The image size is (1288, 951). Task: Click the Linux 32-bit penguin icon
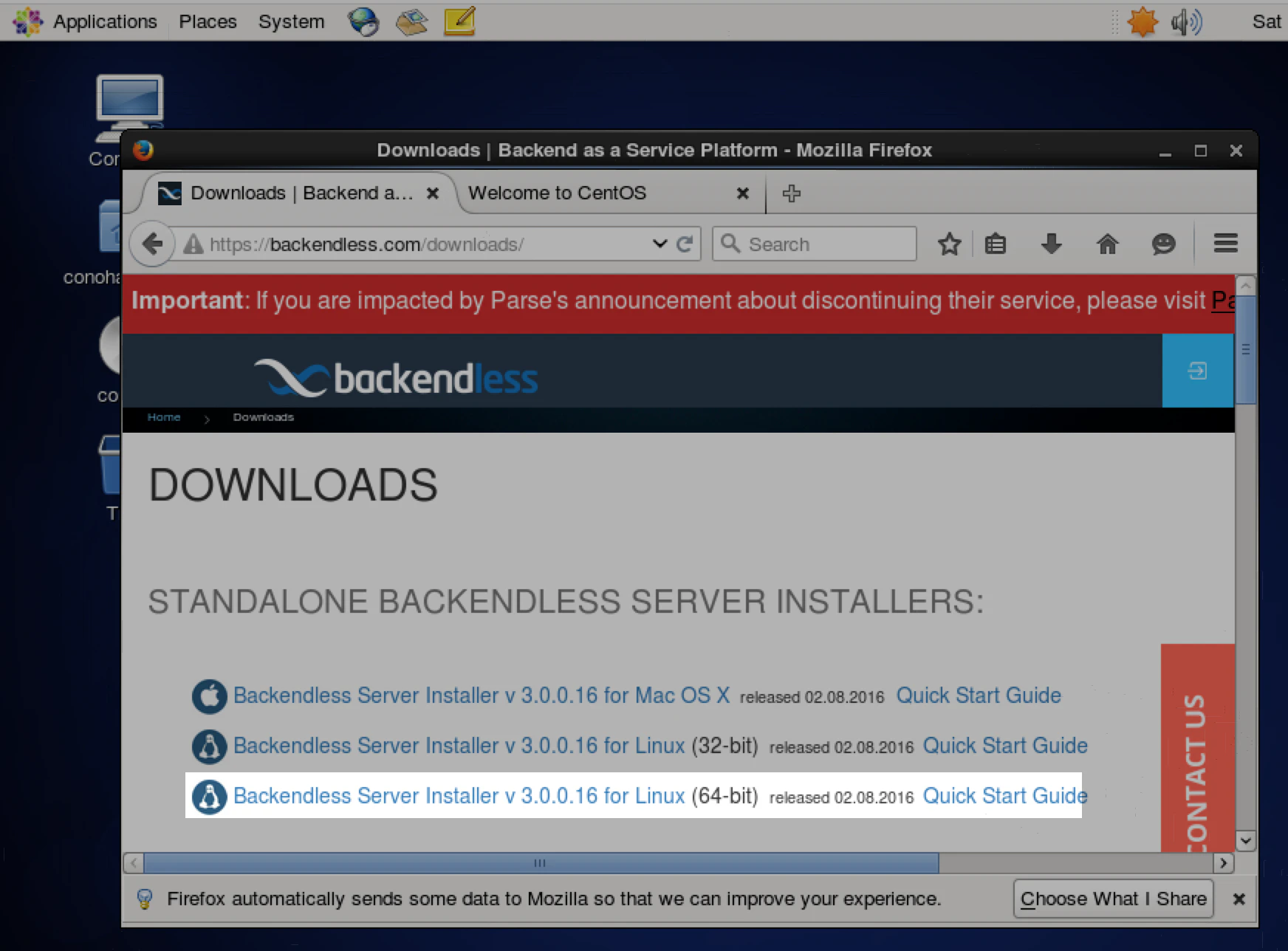210,746
